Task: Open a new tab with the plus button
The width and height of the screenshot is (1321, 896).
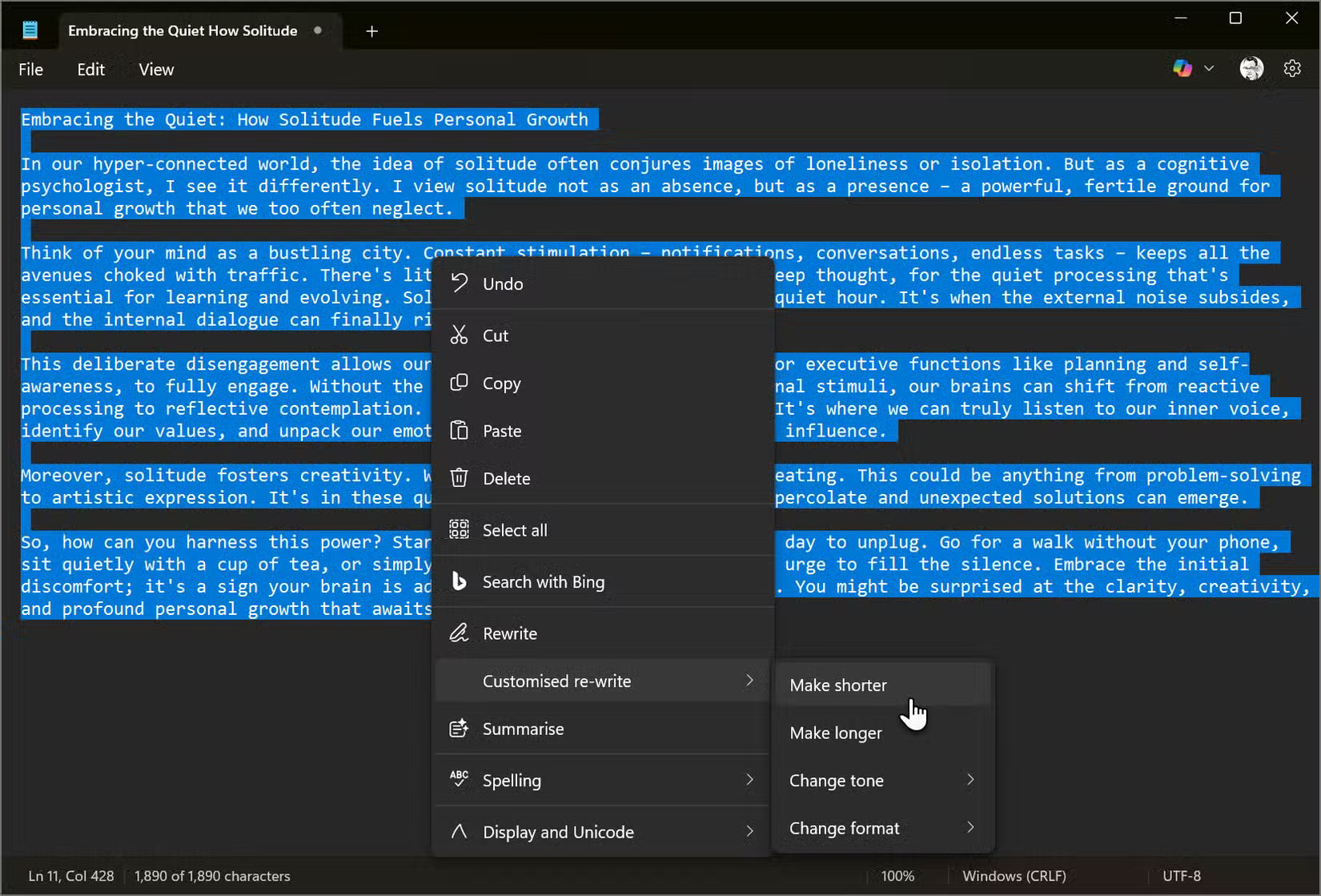Action: (371, 31)
